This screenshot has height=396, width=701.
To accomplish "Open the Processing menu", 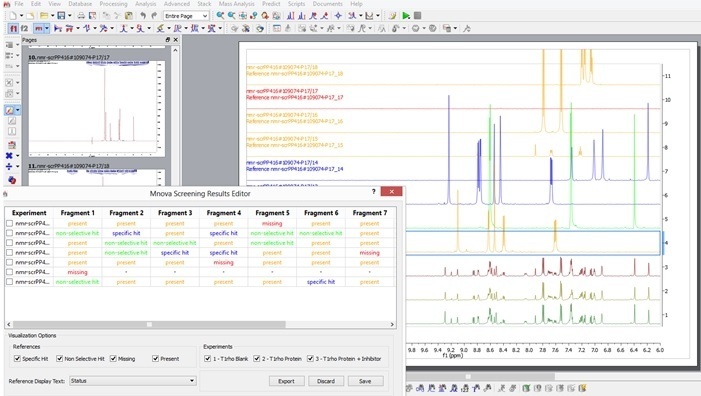I will 113,4.
